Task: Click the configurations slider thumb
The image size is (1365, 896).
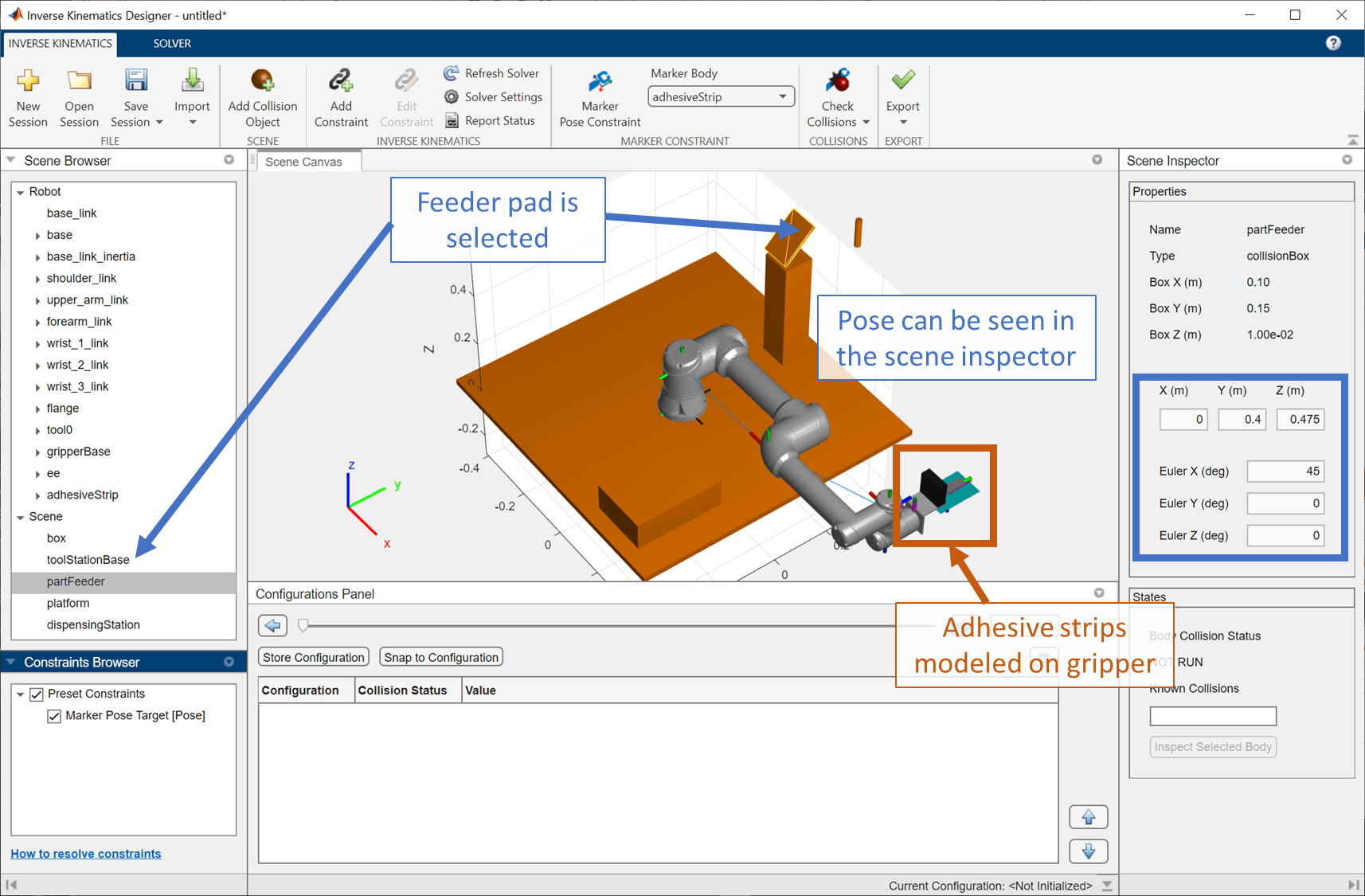Action: coord(303,626)
